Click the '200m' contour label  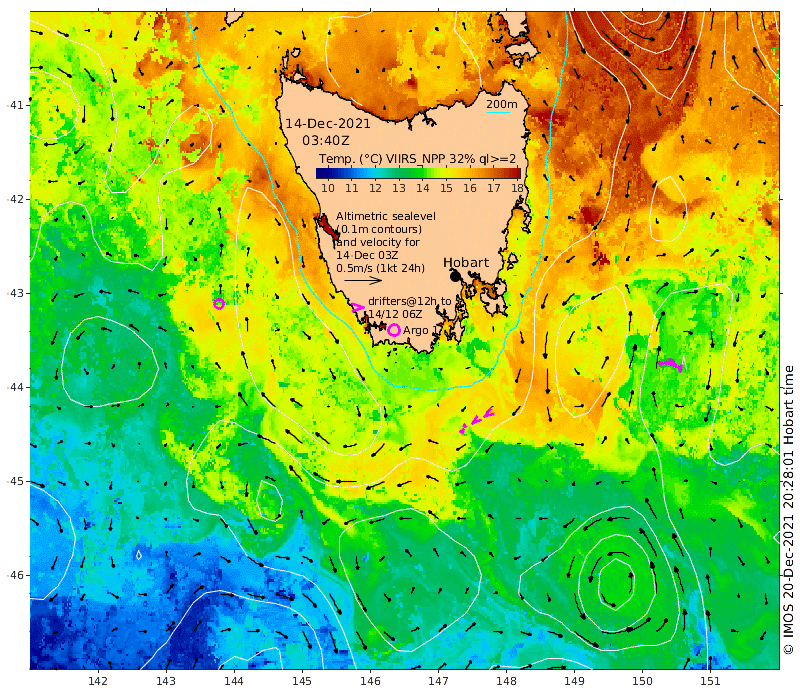[x=502, y=104]
